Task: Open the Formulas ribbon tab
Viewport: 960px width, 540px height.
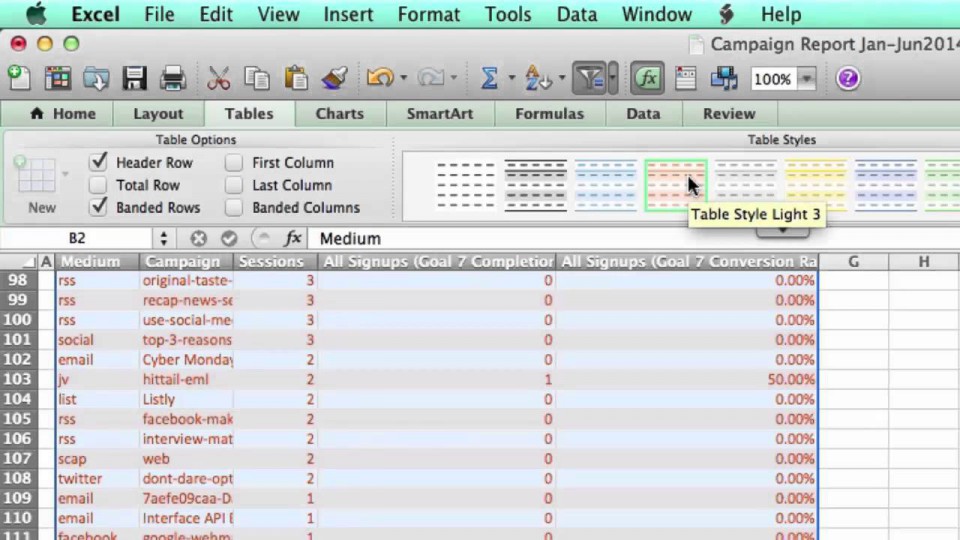Action: [x=549, y=113]
